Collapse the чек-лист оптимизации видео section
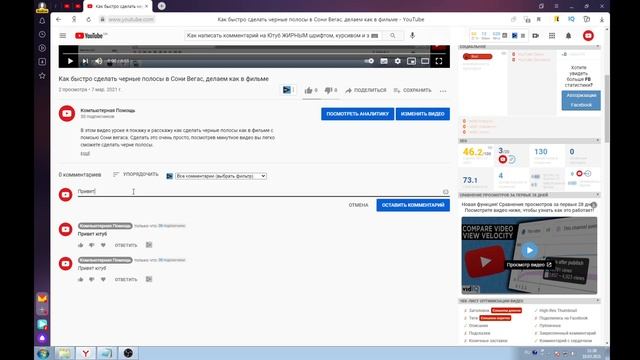 [x=598, y=300]
